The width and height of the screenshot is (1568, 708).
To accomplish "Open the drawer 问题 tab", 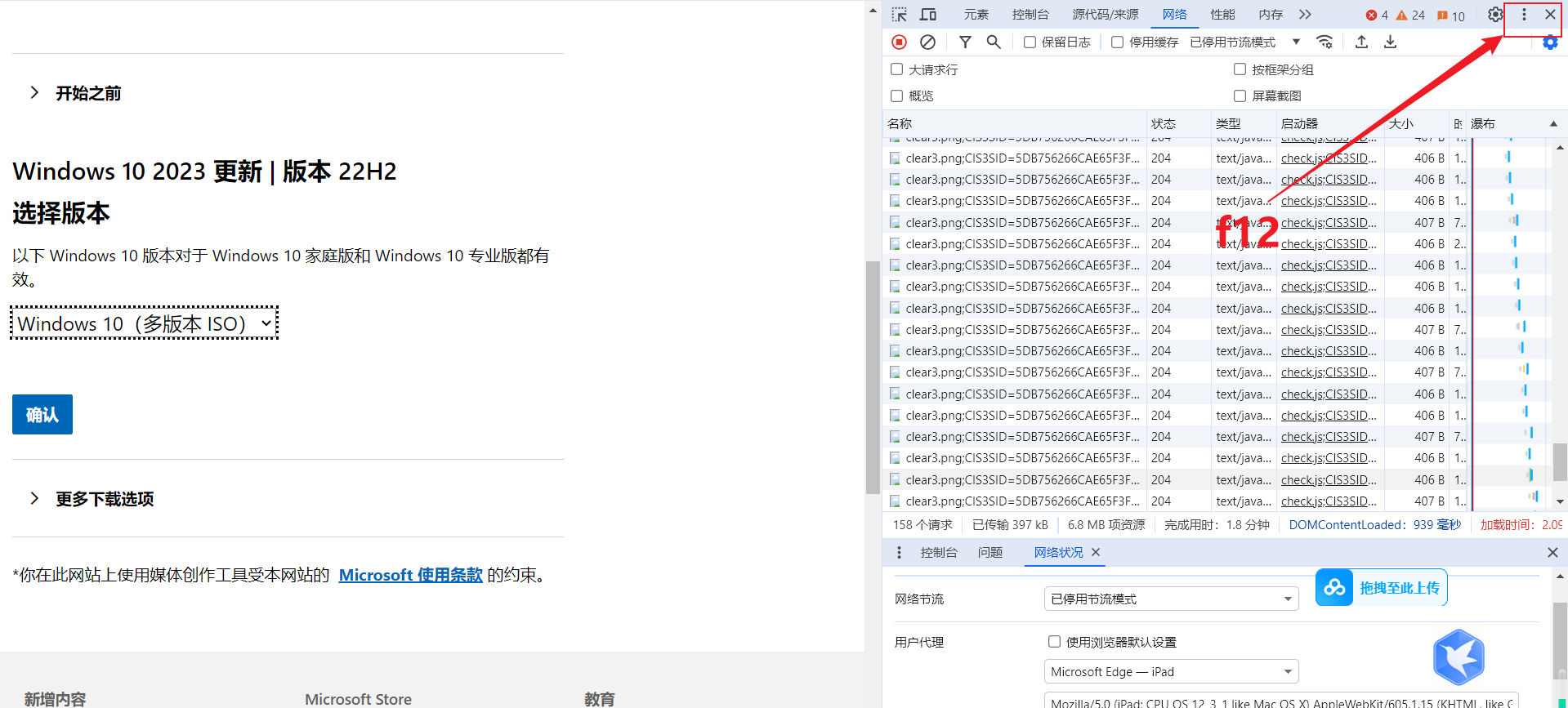I will [x=990, y=553].
